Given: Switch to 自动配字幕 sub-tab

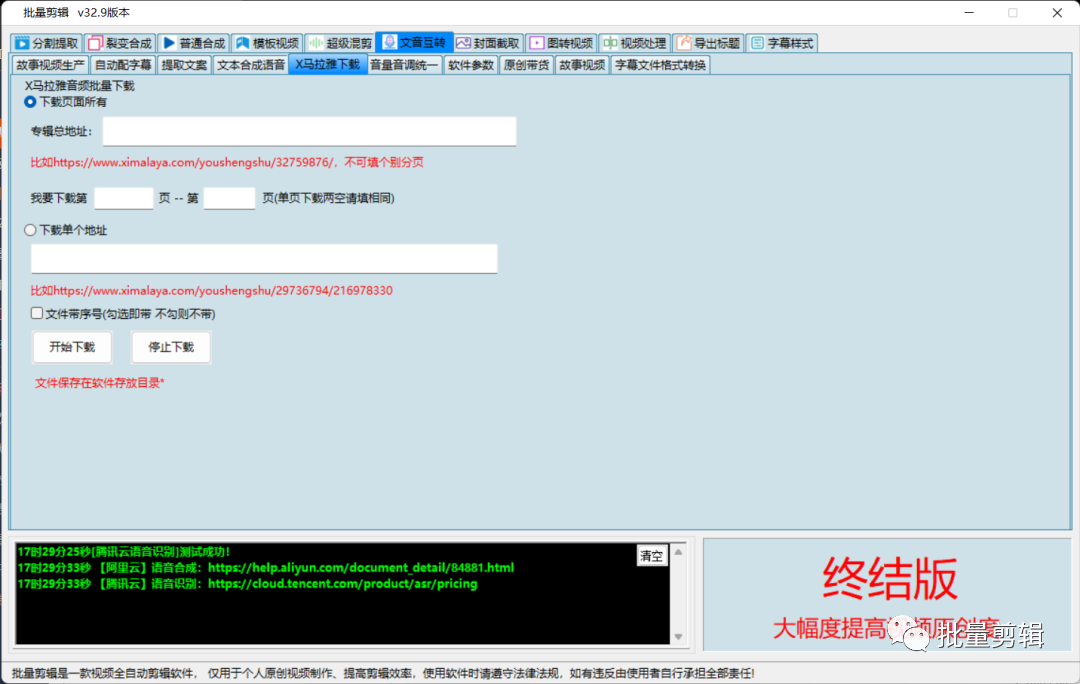Looking at the screenshot, I should [123, 65].
